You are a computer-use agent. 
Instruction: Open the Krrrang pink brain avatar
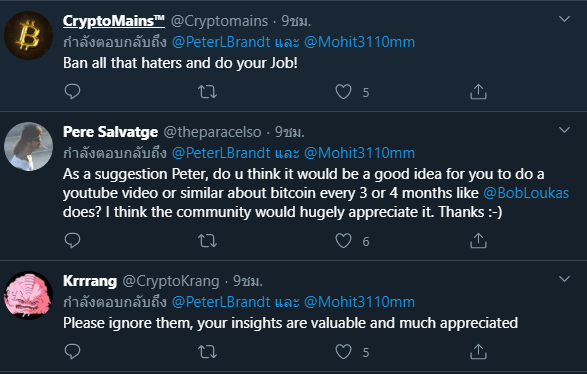pos(28,295)
